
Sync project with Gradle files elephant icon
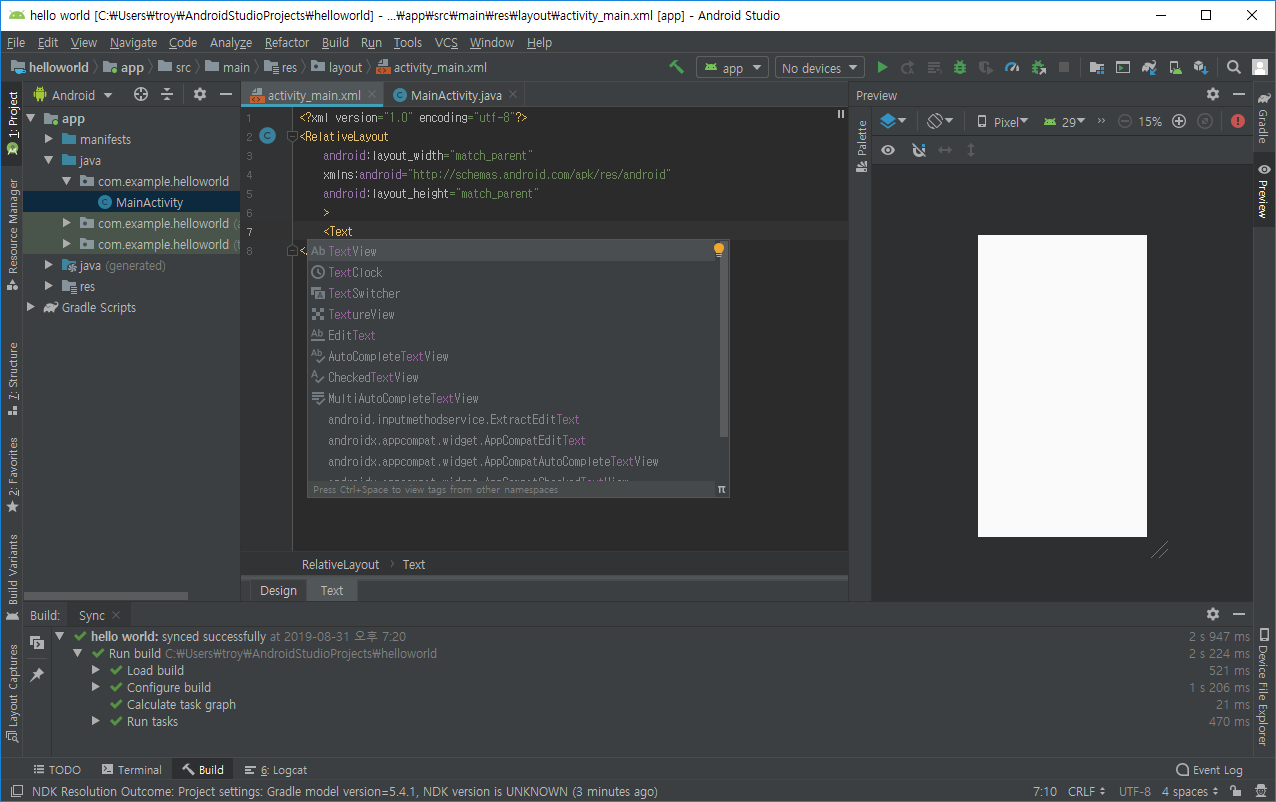point(1149,67)
